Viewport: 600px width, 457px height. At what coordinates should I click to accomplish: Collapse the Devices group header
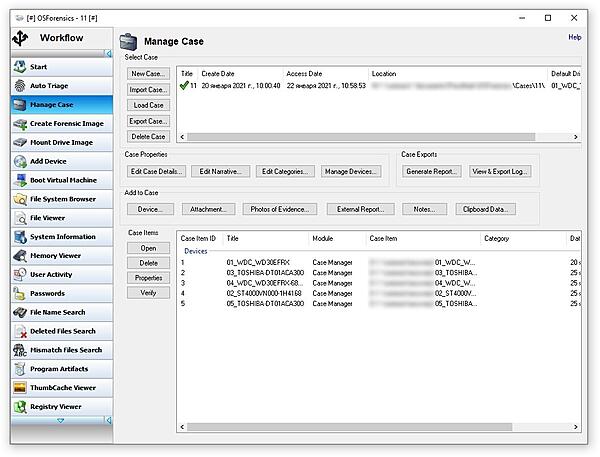(196, 251)
